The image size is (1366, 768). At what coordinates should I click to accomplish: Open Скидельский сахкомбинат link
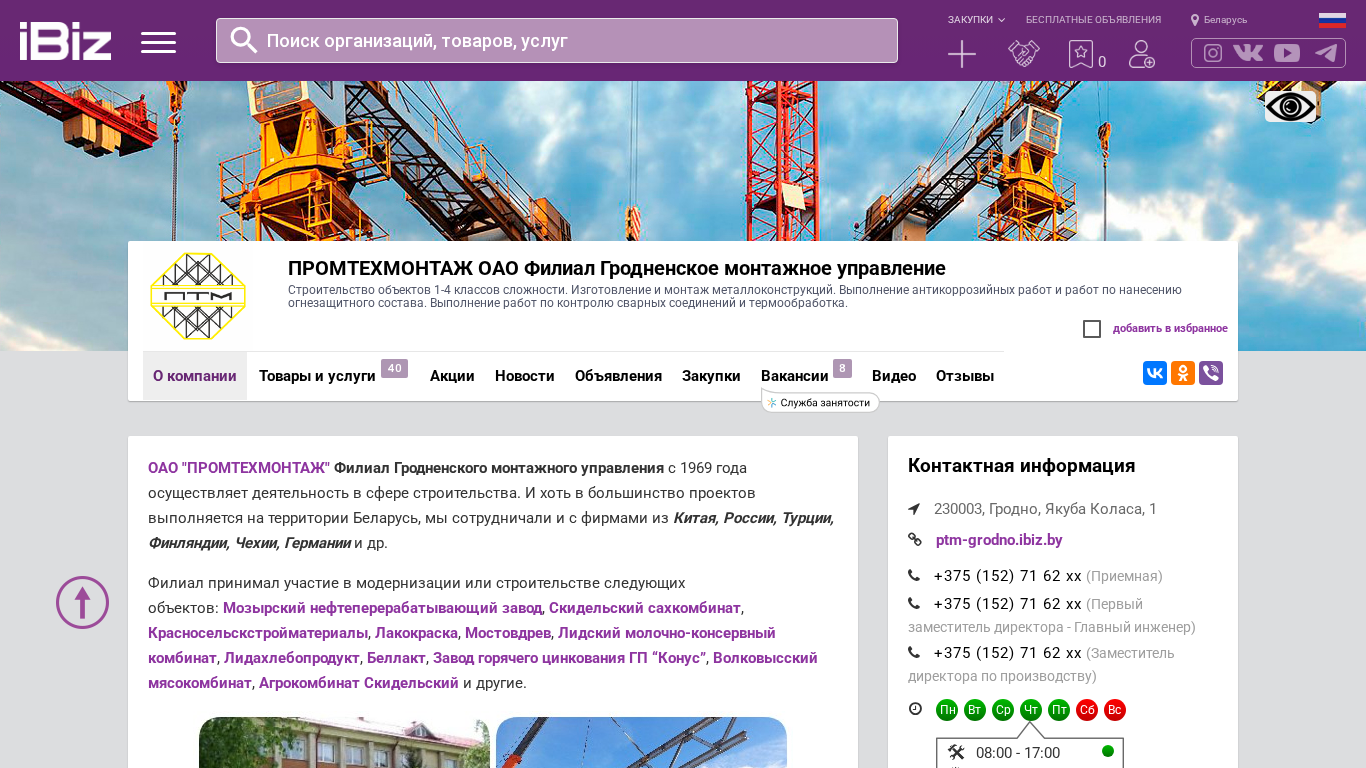[645, 608]
